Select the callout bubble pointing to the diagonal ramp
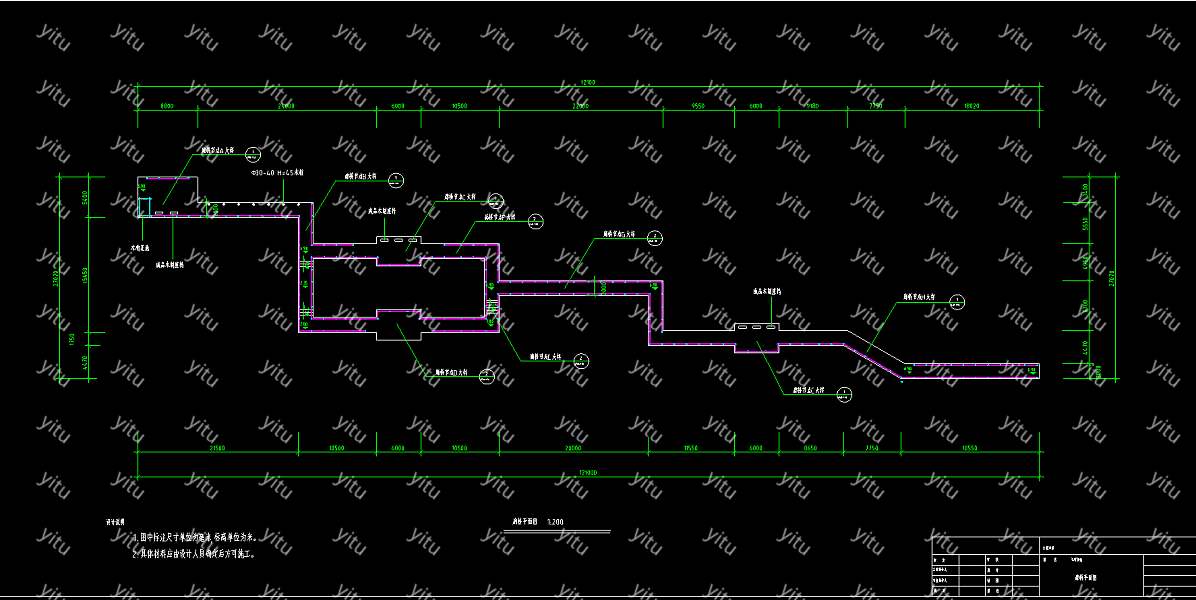 (957, 301)
